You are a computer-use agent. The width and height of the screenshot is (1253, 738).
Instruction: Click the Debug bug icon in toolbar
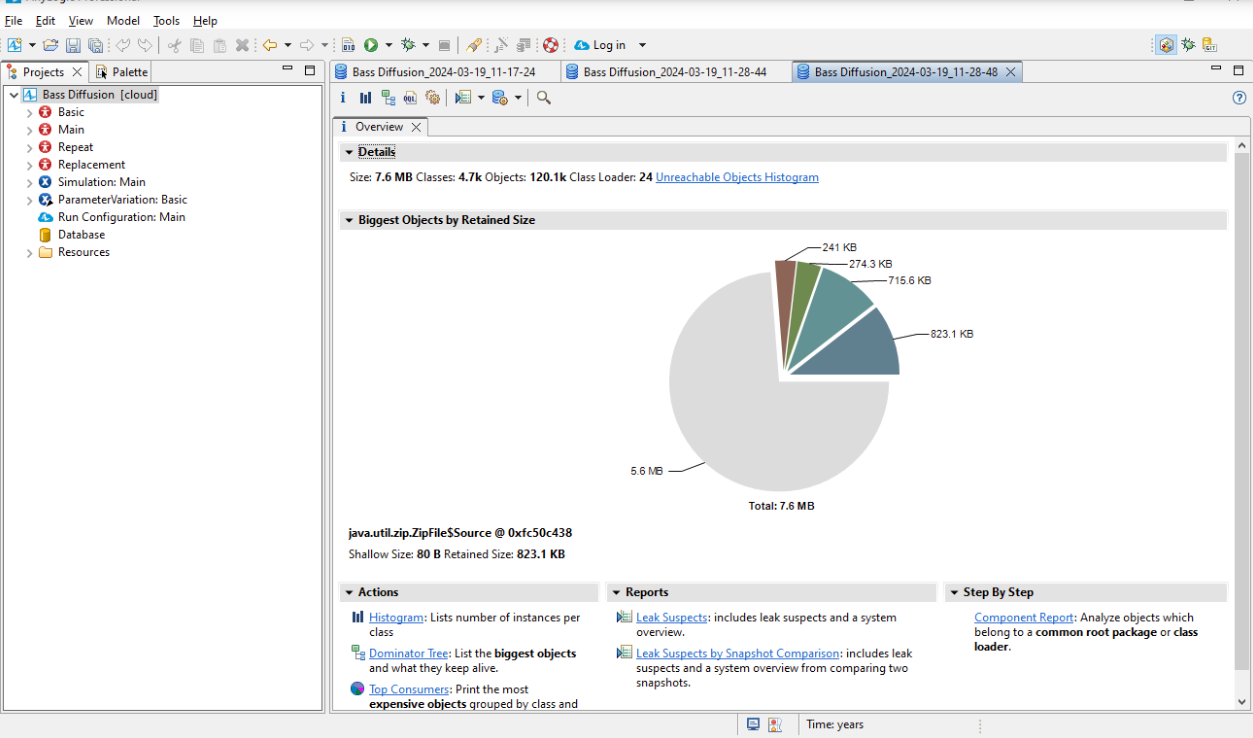(408, 45)
